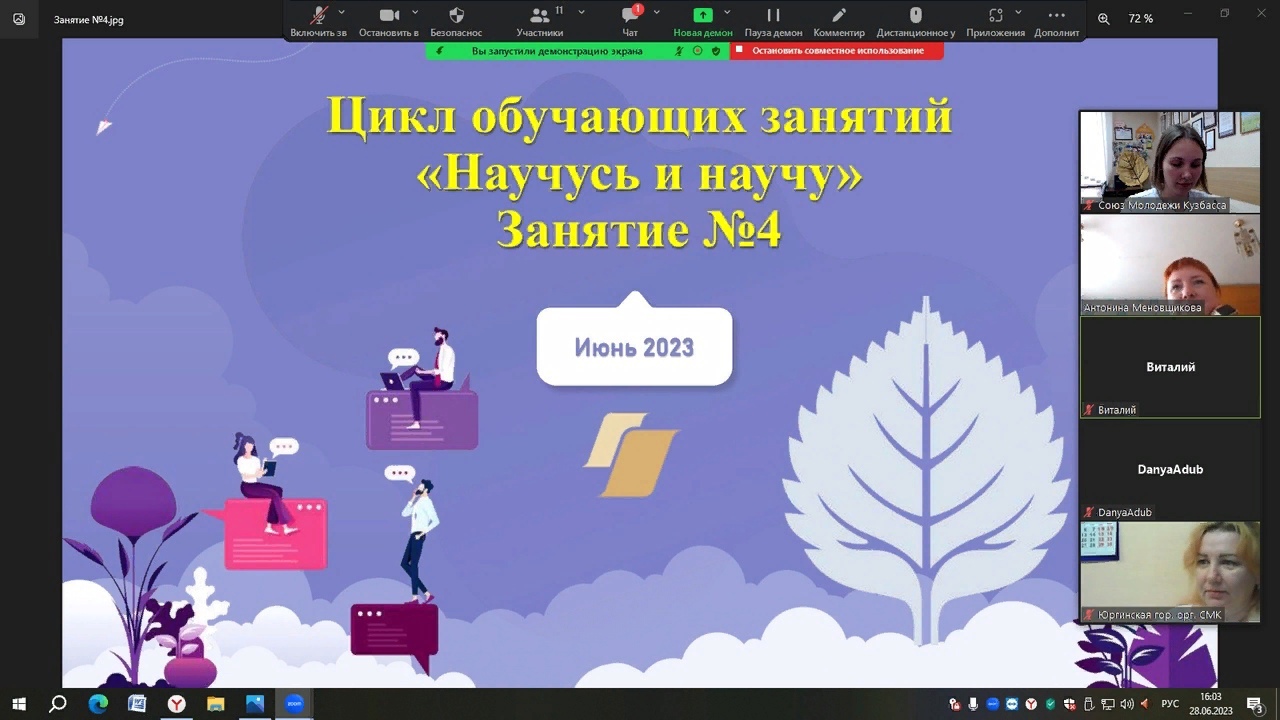Open Windows Start menu
Screen dimensions: 1280x720
click(19, 704)
